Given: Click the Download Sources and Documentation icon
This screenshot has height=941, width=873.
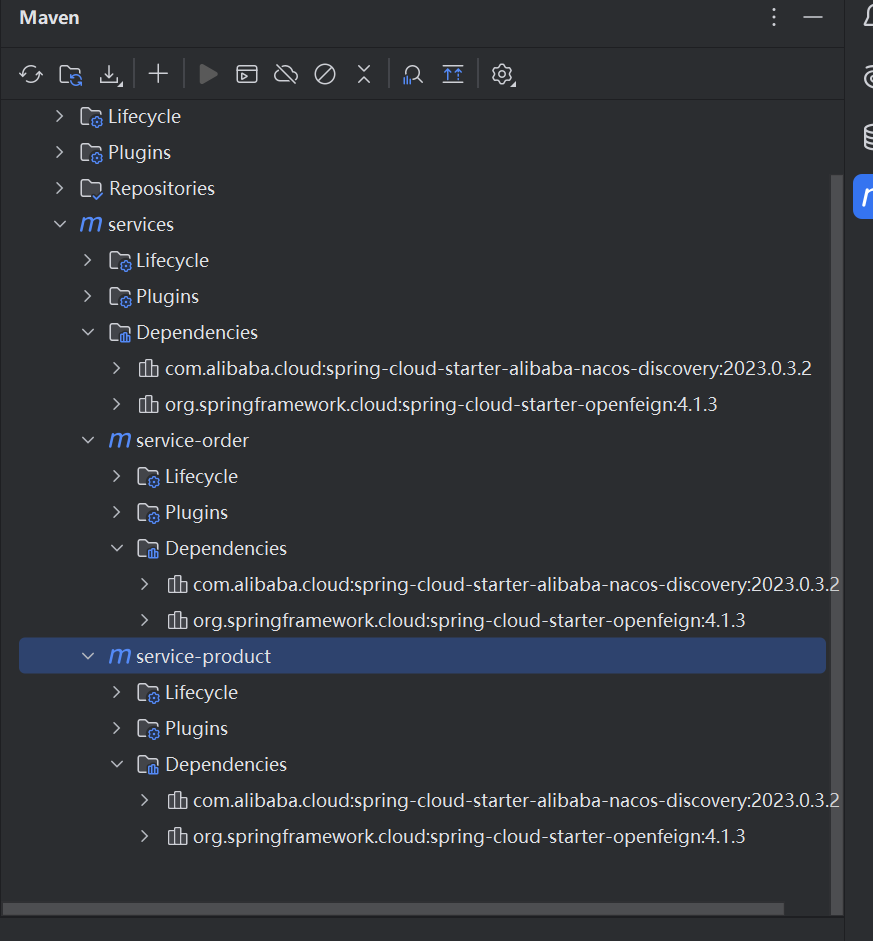Looking at the screenshot, I should click(x=110, y=74).
